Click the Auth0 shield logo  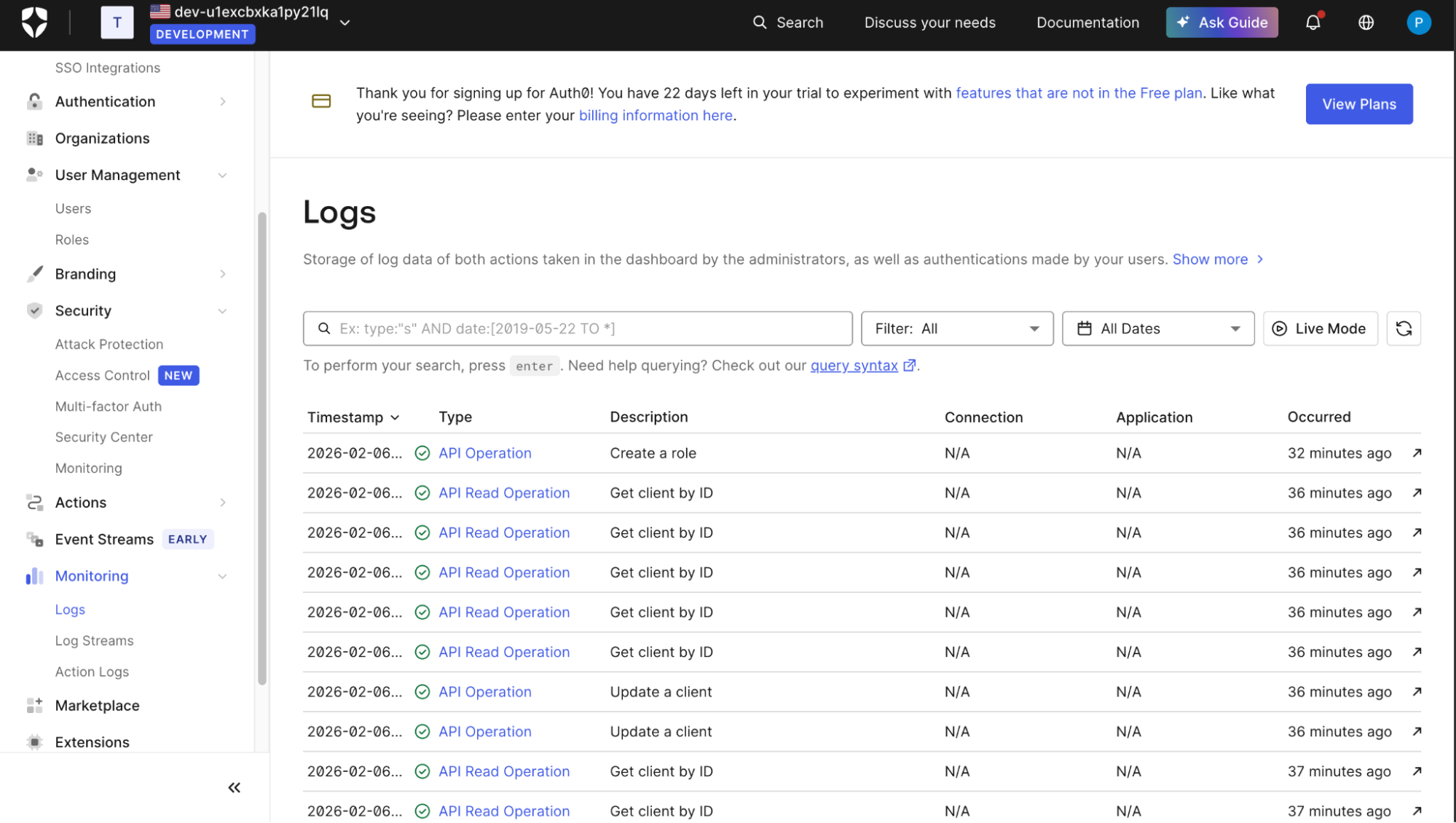click(34, 23)
